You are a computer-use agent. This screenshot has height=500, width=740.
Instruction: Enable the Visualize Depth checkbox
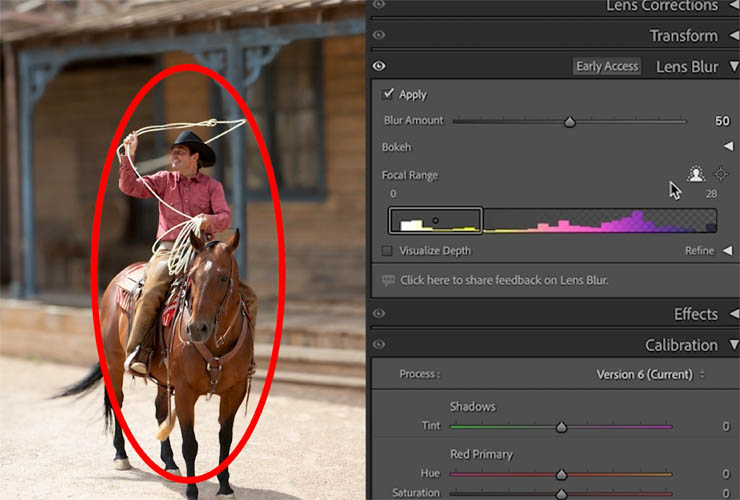387,251
